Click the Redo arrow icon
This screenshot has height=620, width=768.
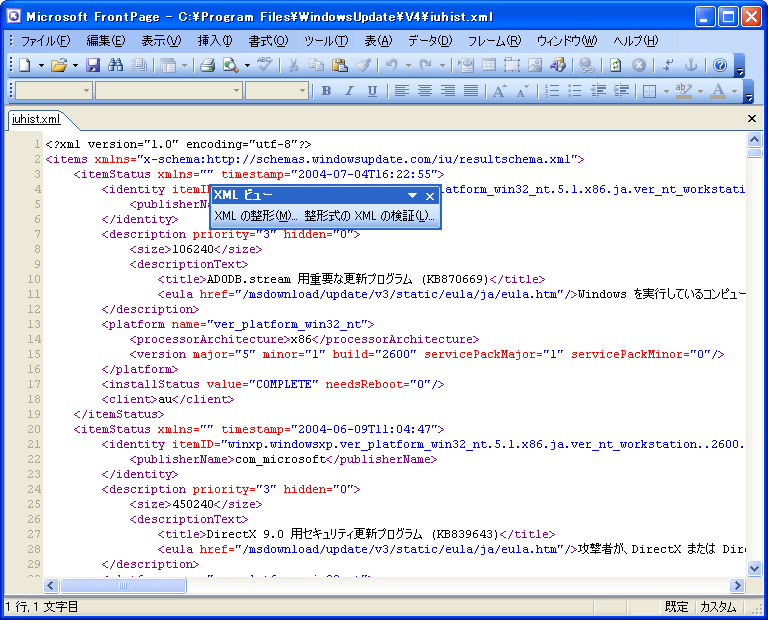coord(426,65)
